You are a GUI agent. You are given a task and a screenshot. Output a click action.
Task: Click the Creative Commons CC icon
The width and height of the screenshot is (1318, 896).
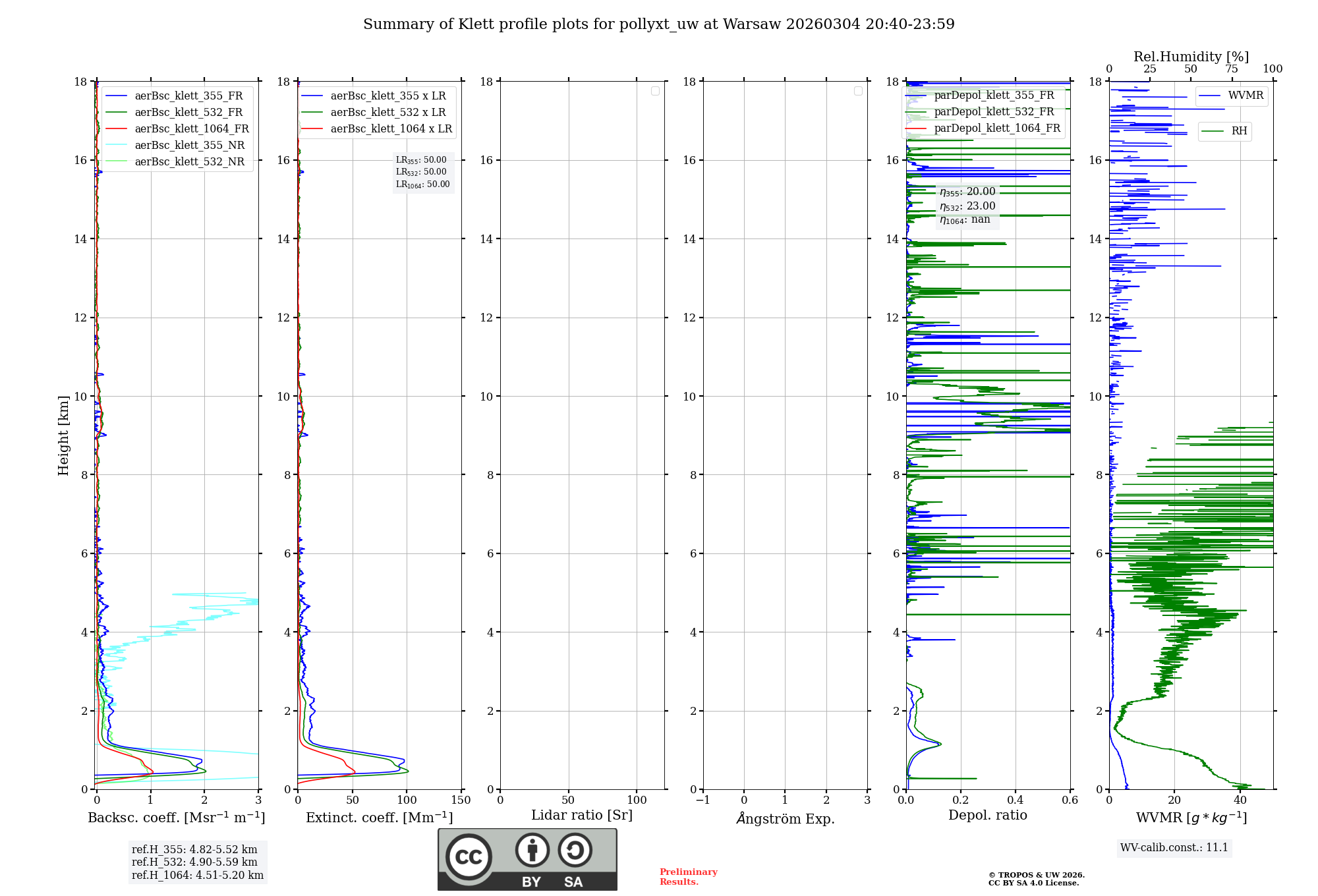469,856
